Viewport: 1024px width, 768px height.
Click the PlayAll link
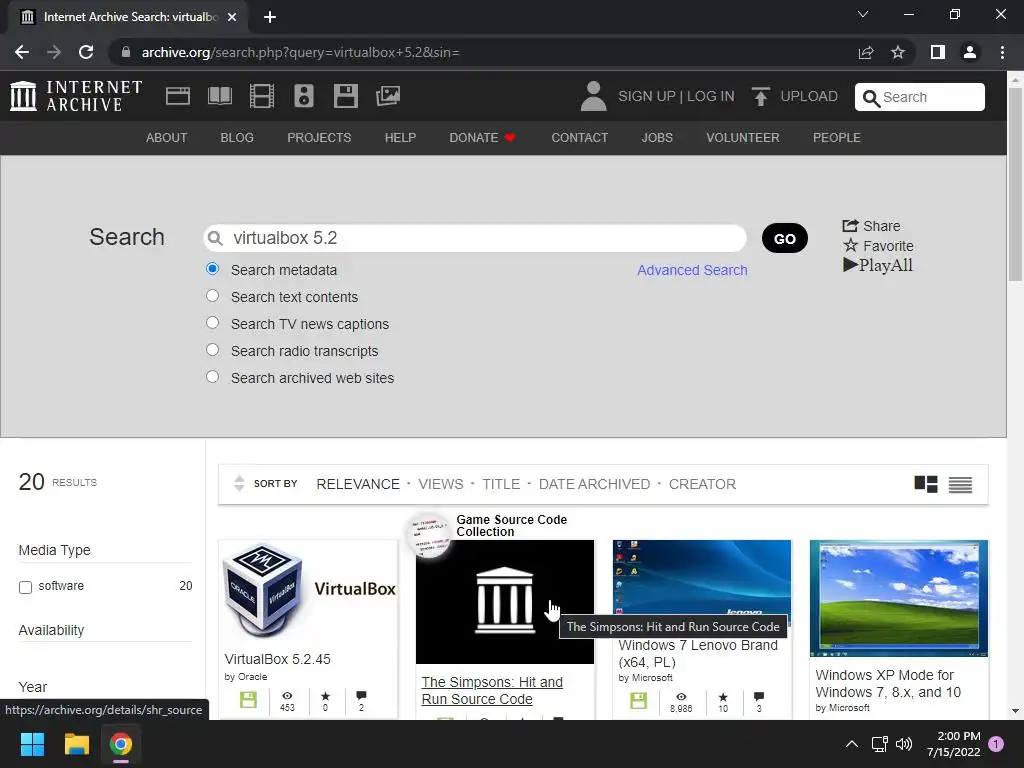pyautogui.click(x=878, y=265)
